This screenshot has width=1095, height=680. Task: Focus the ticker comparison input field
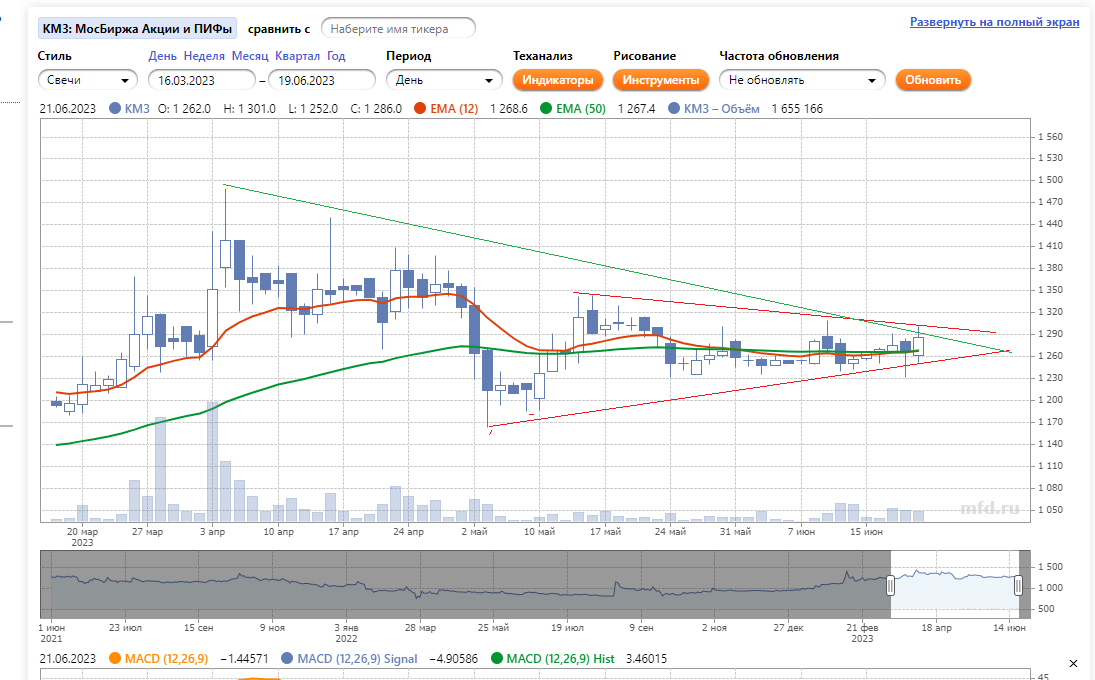(x=398, y=29)
